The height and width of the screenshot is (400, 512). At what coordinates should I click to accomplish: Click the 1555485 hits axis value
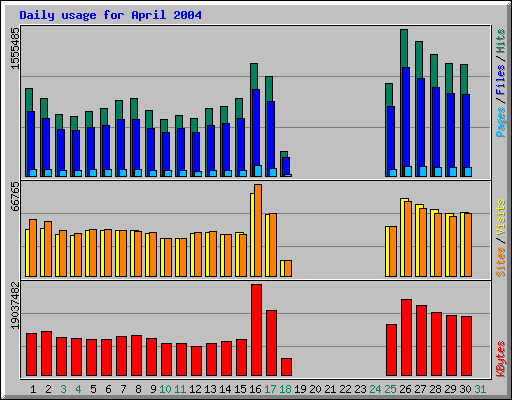(x=15, y=48)
